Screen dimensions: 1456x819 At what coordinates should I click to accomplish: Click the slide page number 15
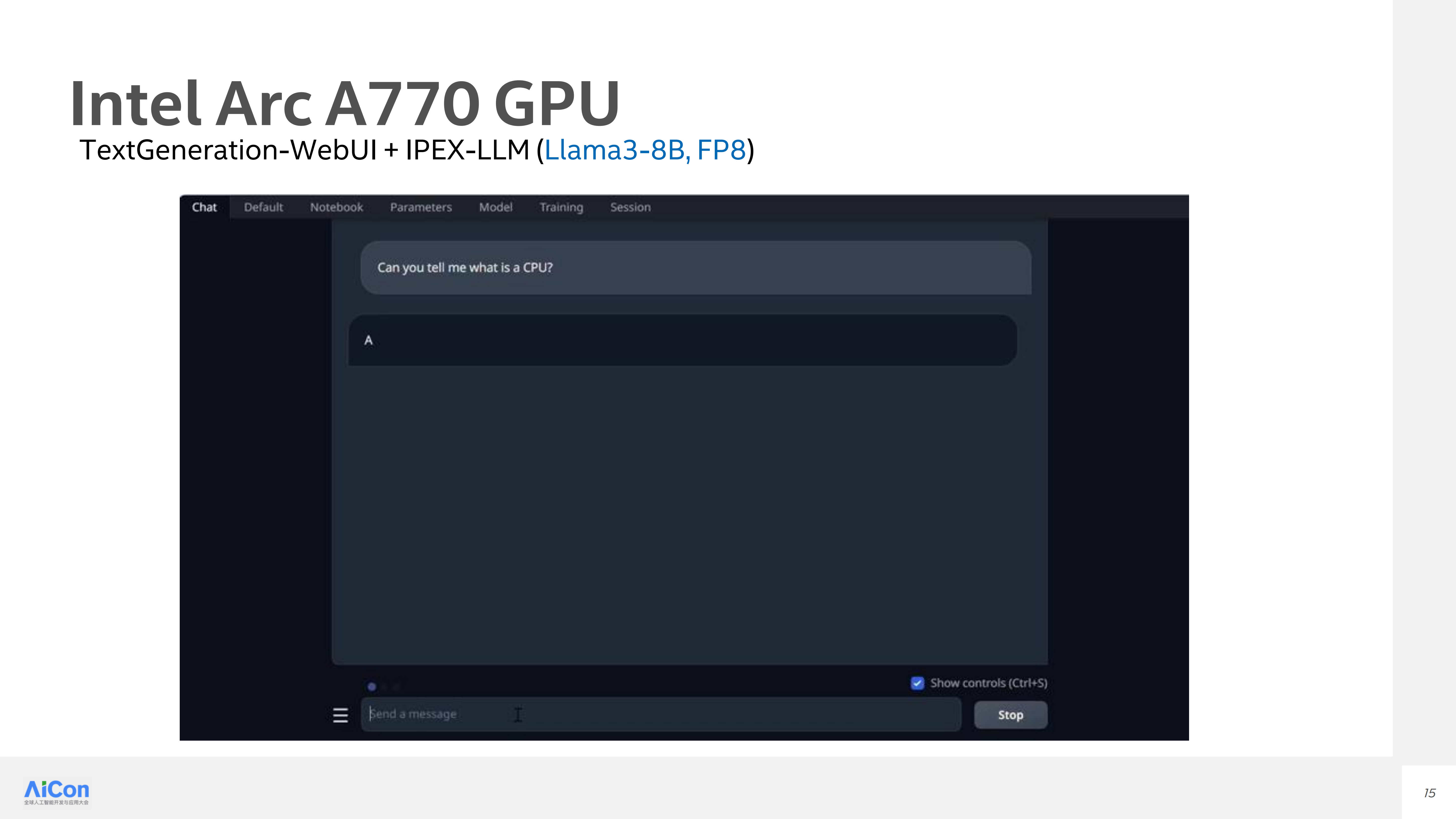point(1429,793)
